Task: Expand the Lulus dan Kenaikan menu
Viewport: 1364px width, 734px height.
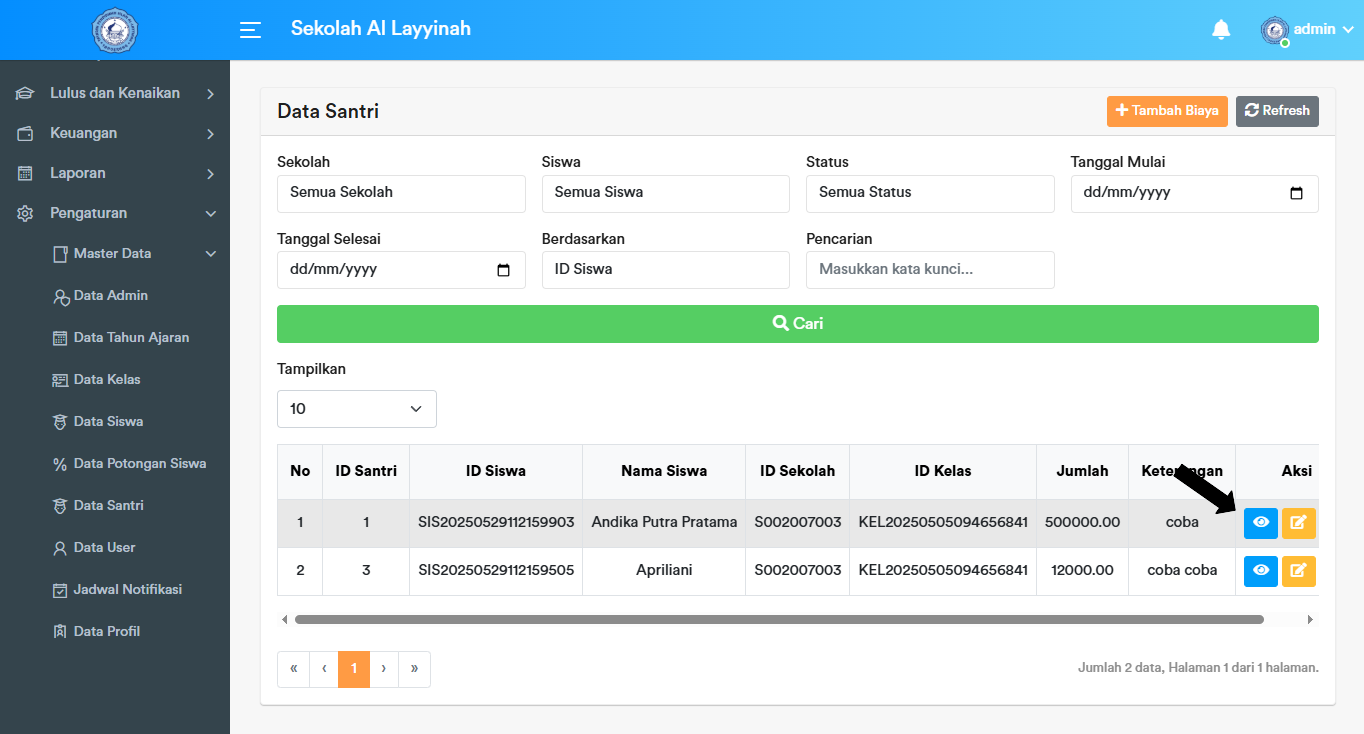Action: click(115, 93)
